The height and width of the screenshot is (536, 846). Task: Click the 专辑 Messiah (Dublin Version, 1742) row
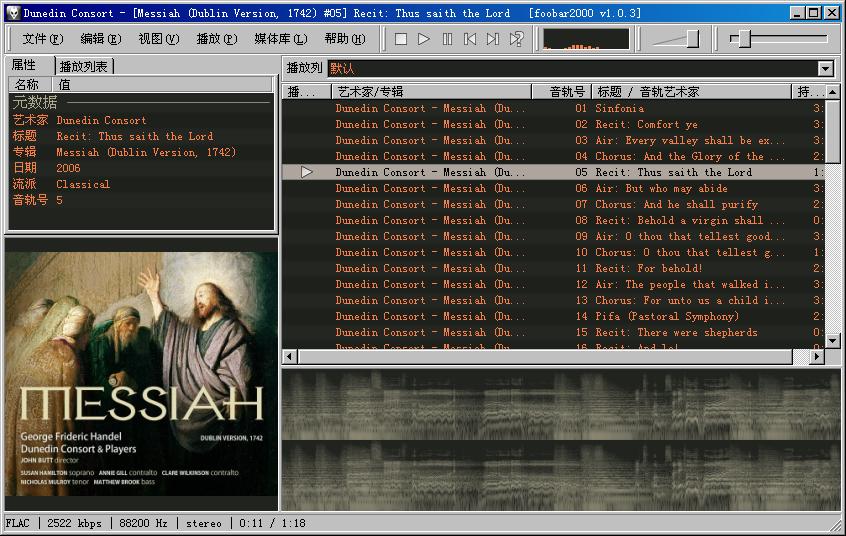(x=141, y=152)
